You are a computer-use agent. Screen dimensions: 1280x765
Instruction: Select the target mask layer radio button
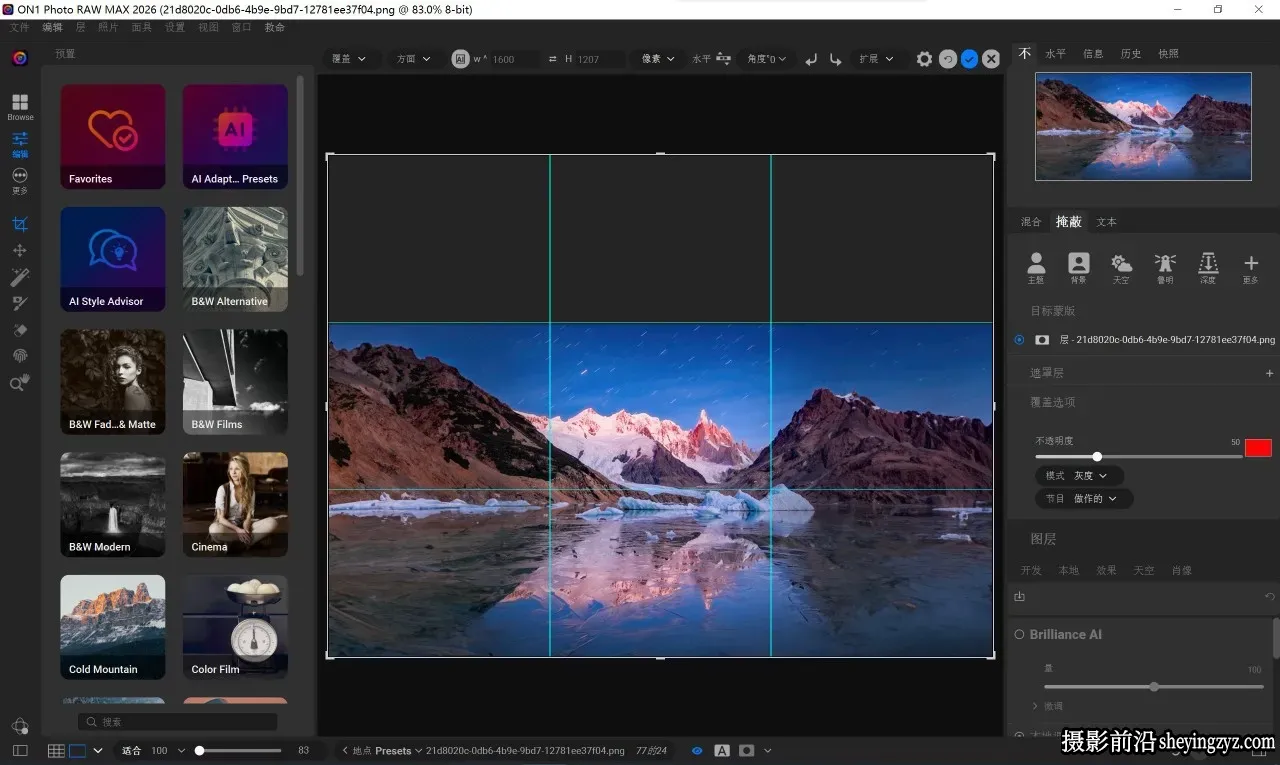1019,340
